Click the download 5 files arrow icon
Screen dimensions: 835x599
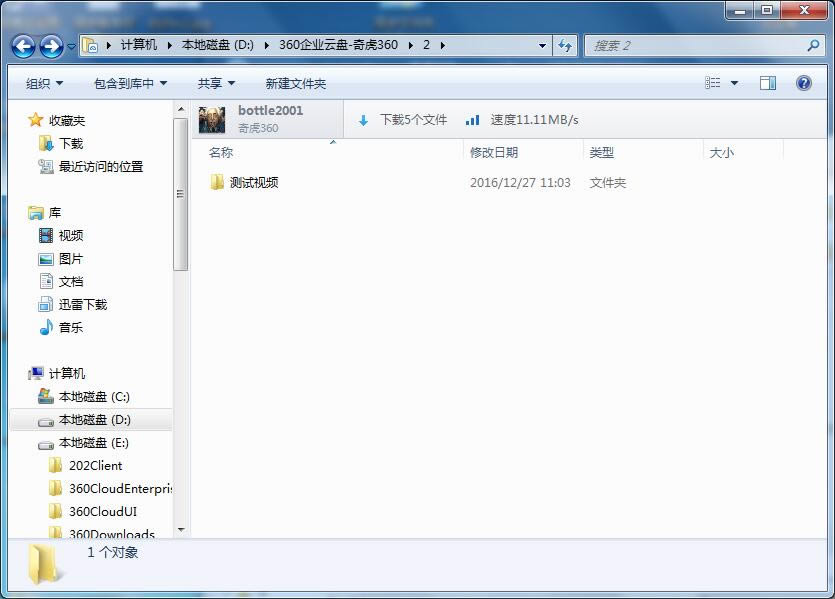point(363,120)
